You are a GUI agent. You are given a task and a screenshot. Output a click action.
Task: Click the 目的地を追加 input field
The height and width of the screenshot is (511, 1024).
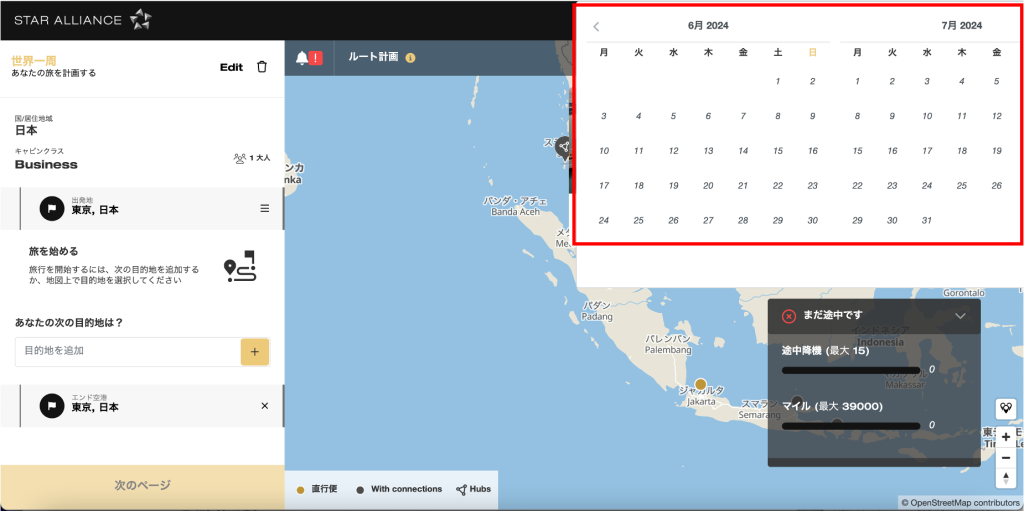[x=128, y=352]
